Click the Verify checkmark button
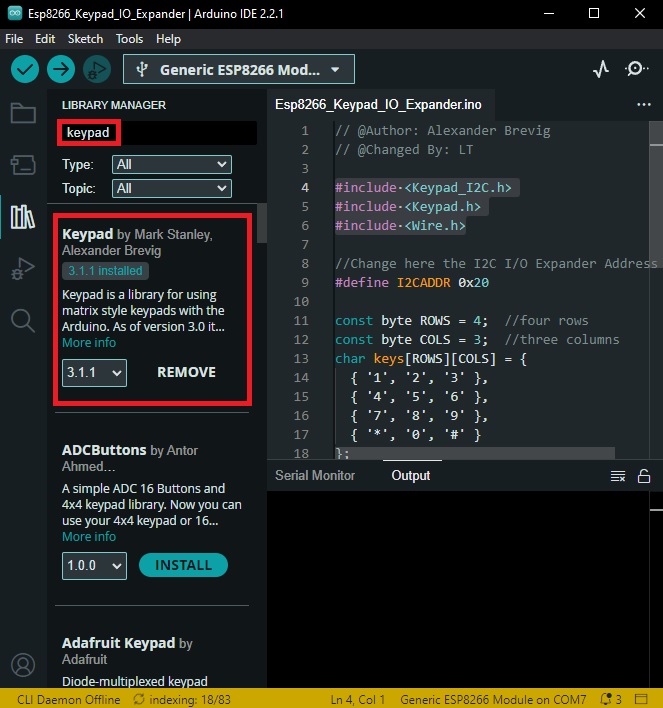The width and height of the screenshot is (663, 708). 25,69
